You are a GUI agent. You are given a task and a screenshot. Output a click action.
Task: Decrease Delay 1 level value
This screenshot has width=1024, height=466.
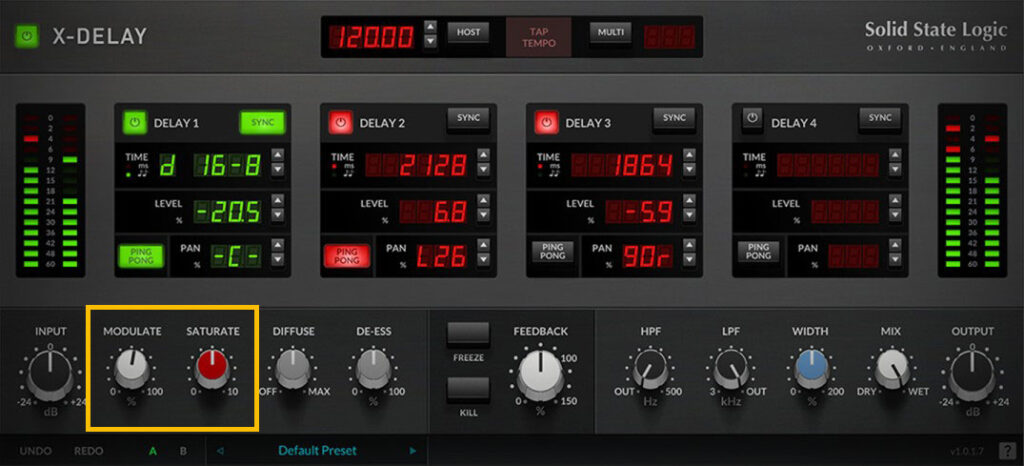coord(278,214)
